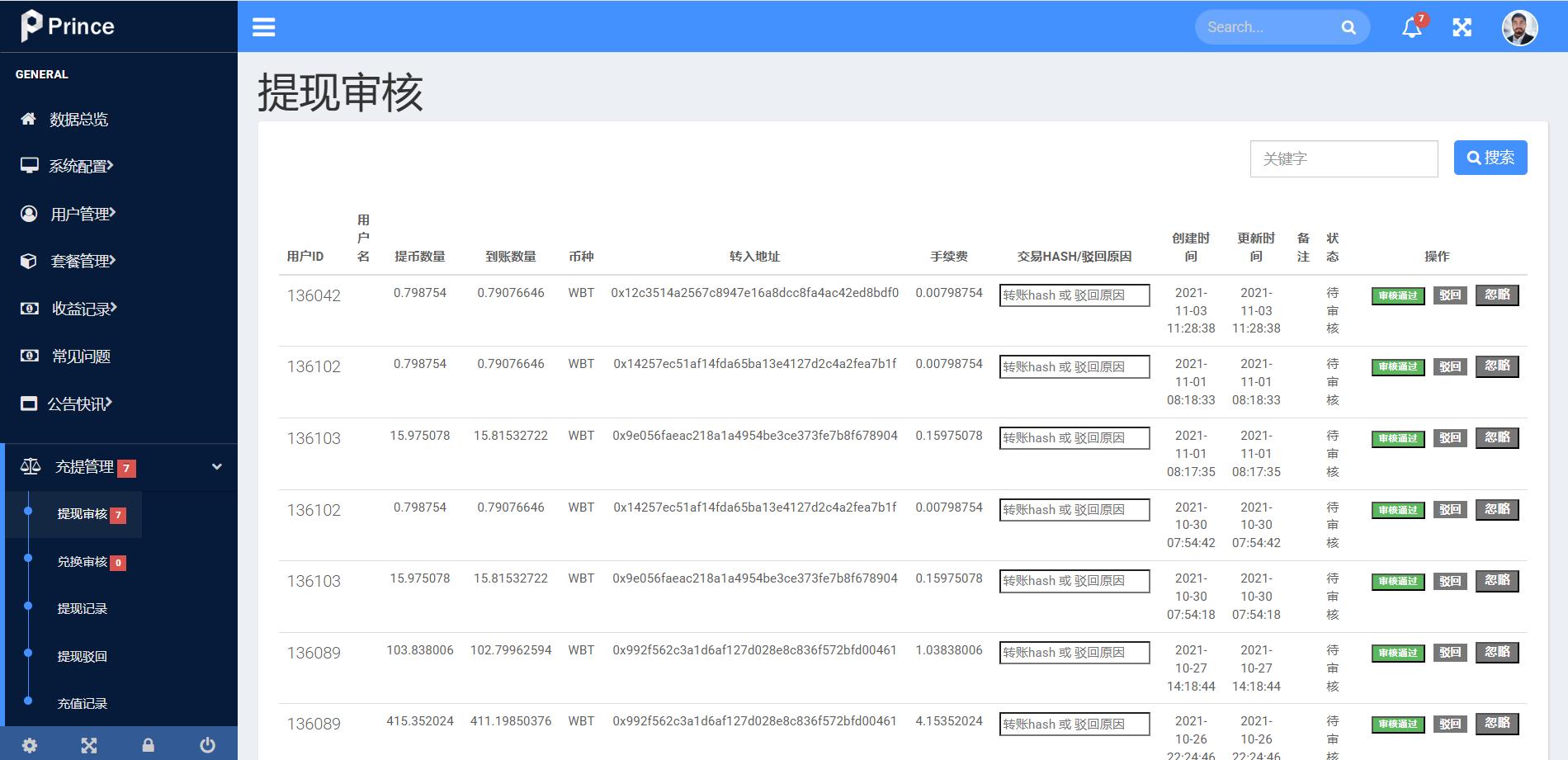Screen dimensions: 1568x760
Task: Expand the 系统配置 menu
Action: pos(81,166)
